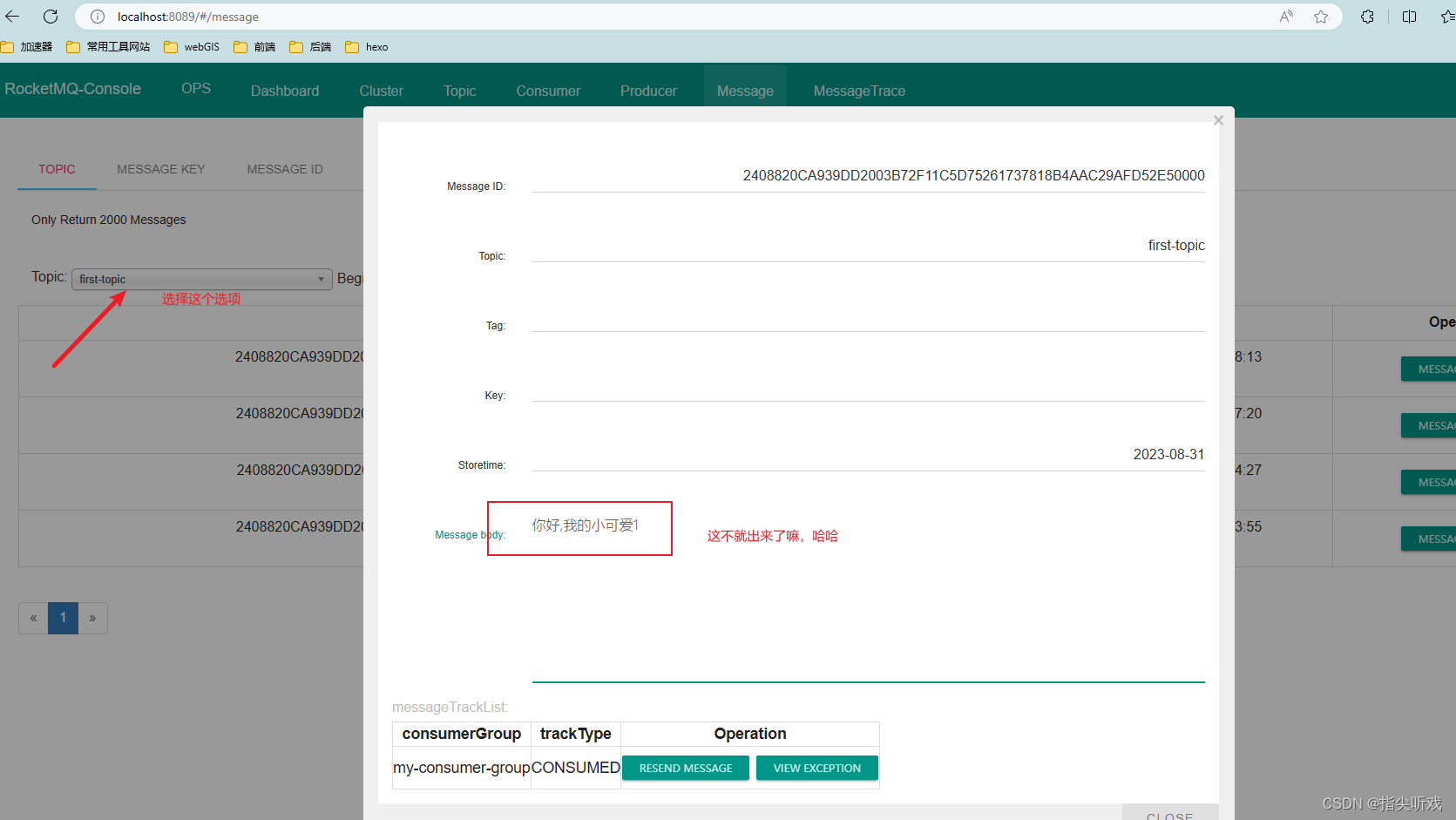Reload the page with refresh icon

tap(51, 17)
